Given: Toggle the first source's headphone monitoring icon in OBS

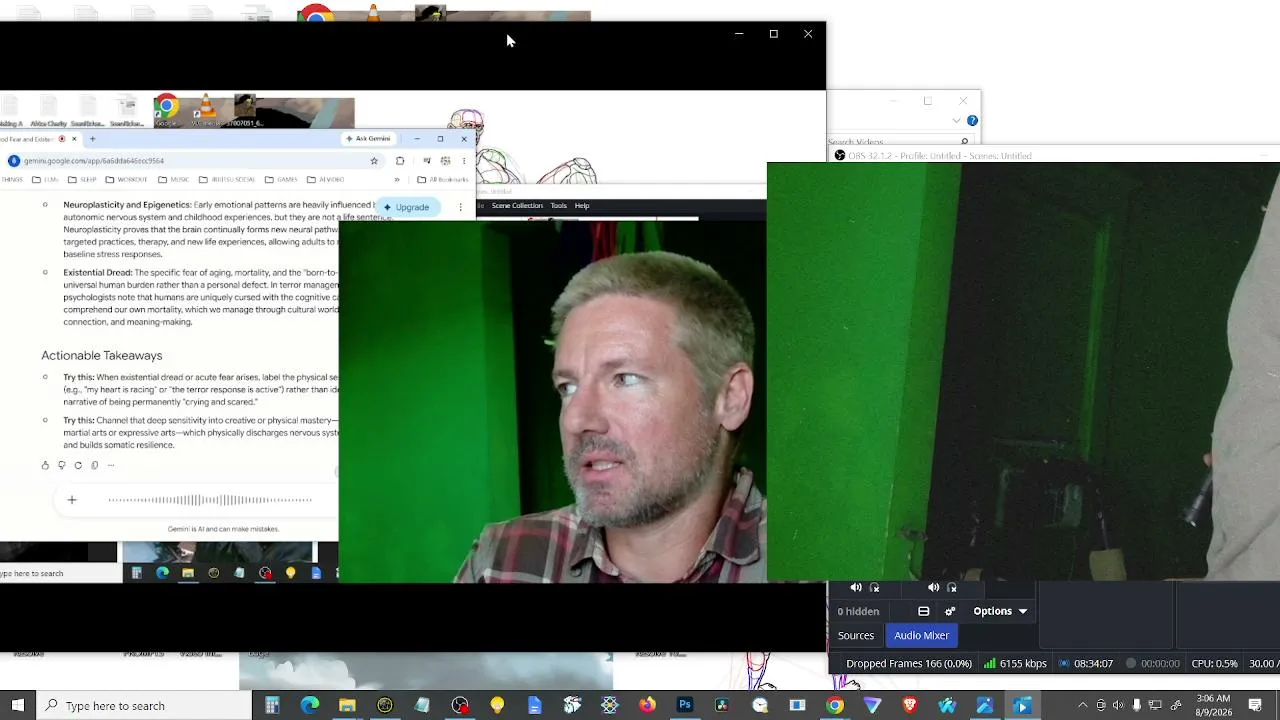Looking at the screenshot, I should pyautogui.click(x=875, y=588).
